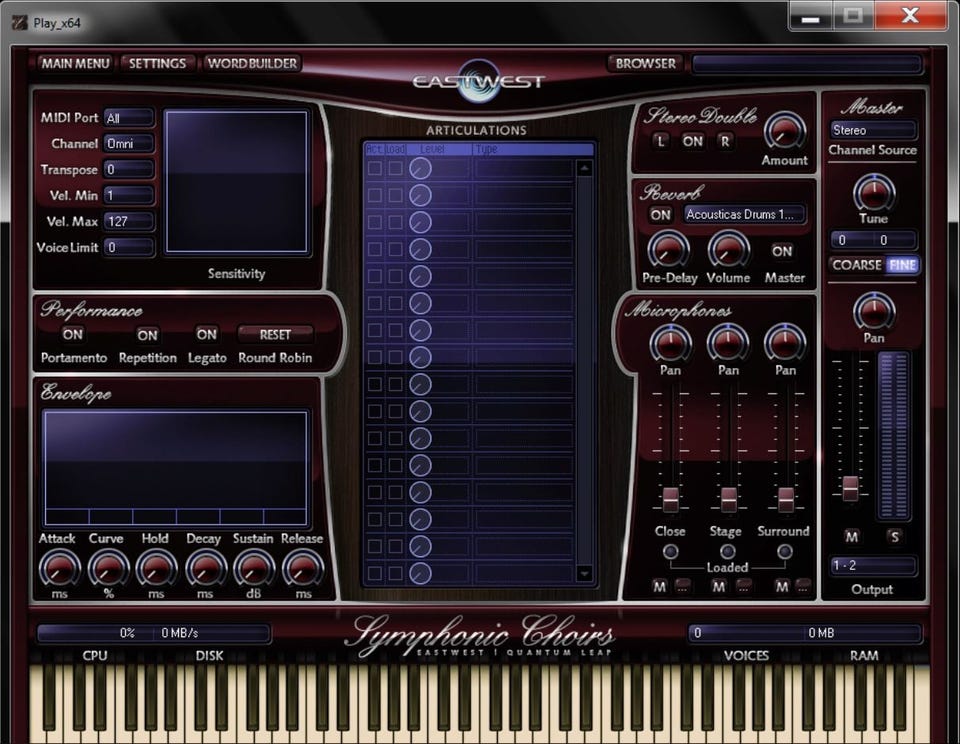Solo the master output with S
The height and width of the screenshot is (744, 960).
[894, 537]
